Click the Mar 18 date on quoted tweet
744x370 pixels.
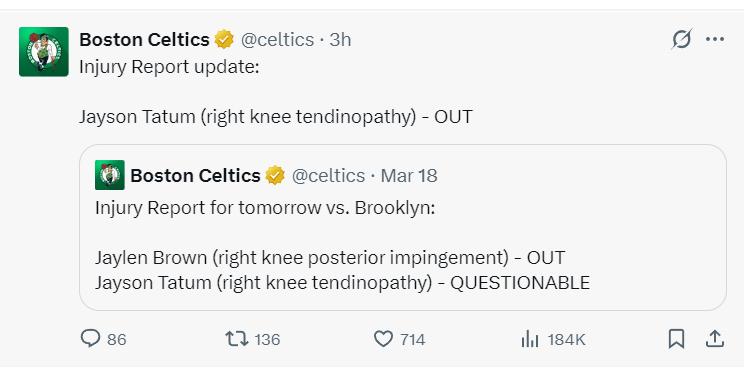pos(409,176)
